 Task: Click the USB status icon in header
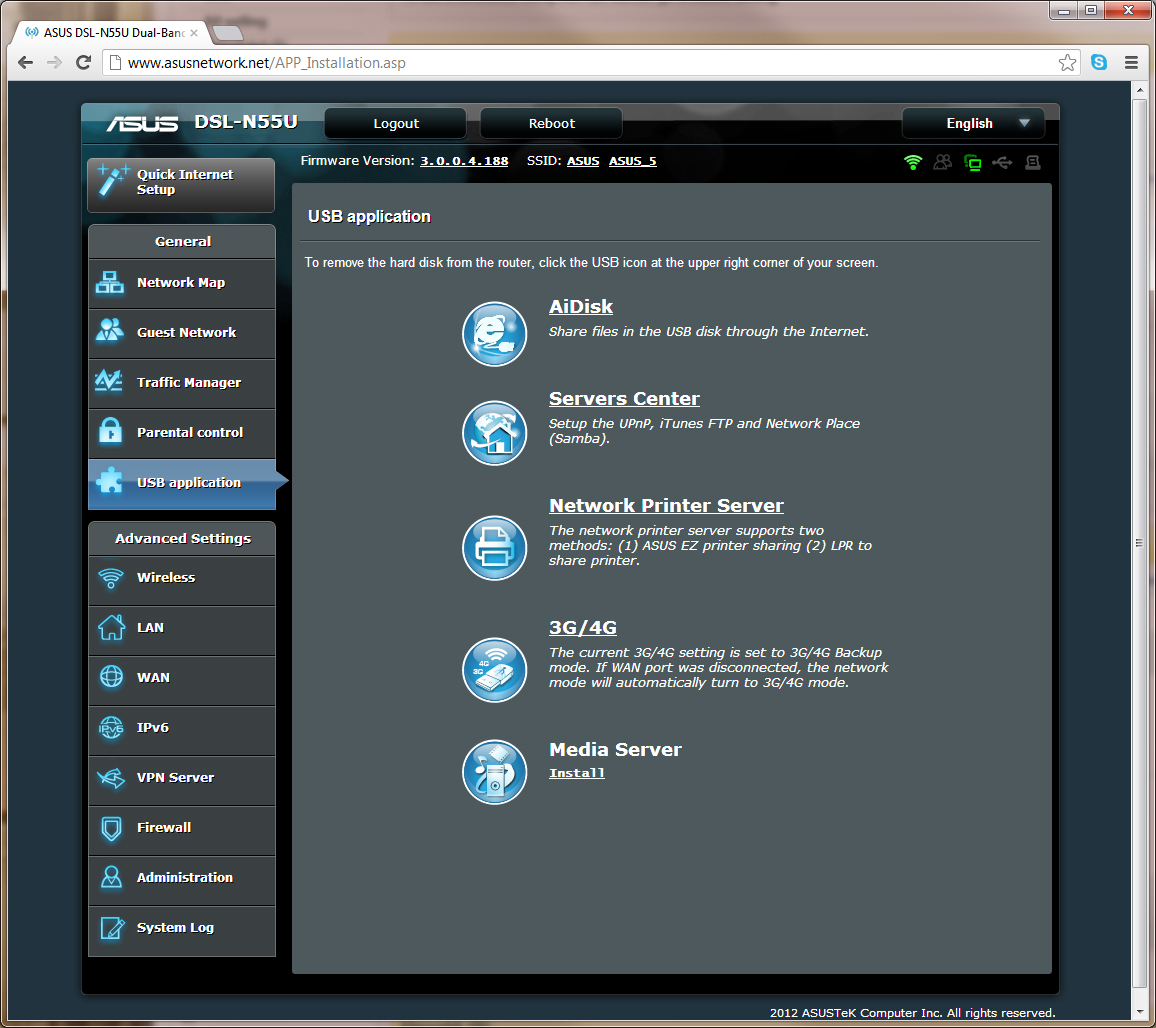[1002, 162]
